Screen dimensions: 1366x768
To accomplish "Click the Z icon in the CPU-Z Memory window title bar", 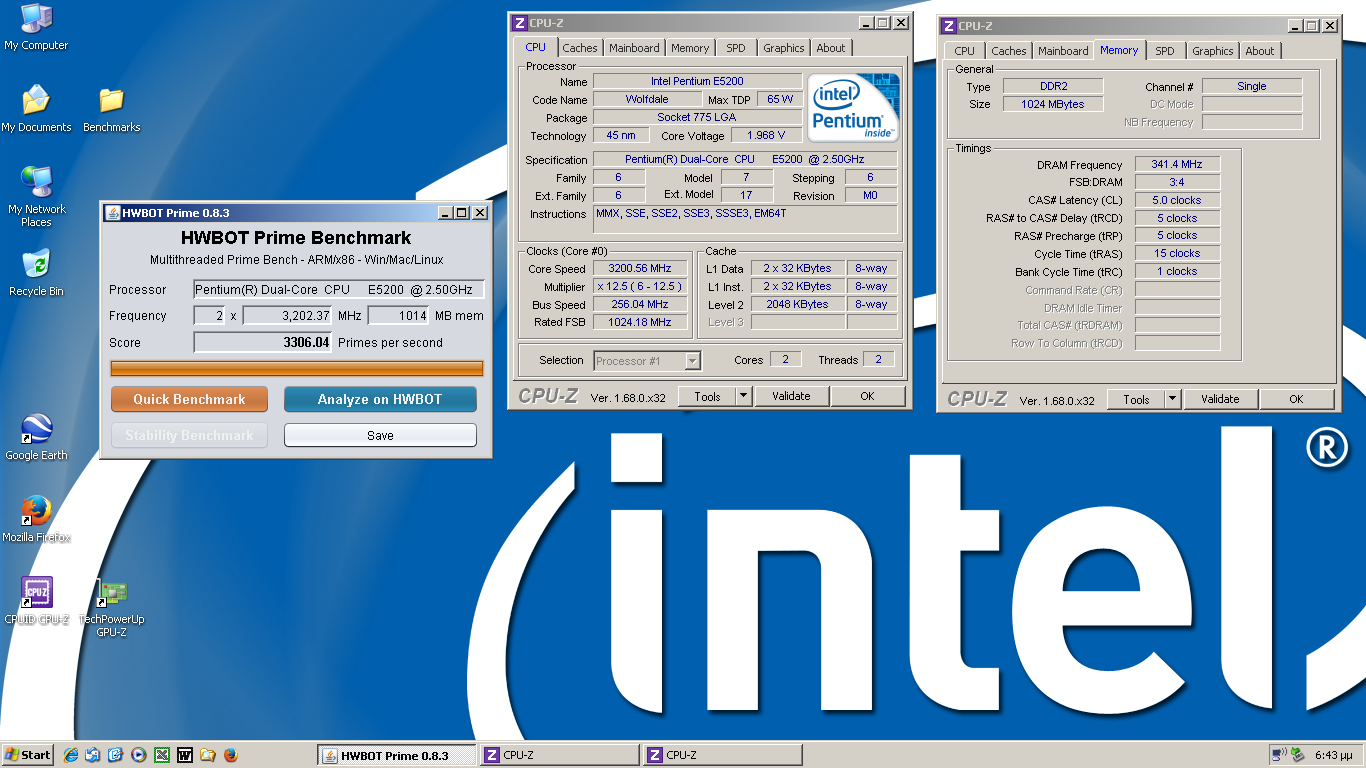I will click(948, 26).
